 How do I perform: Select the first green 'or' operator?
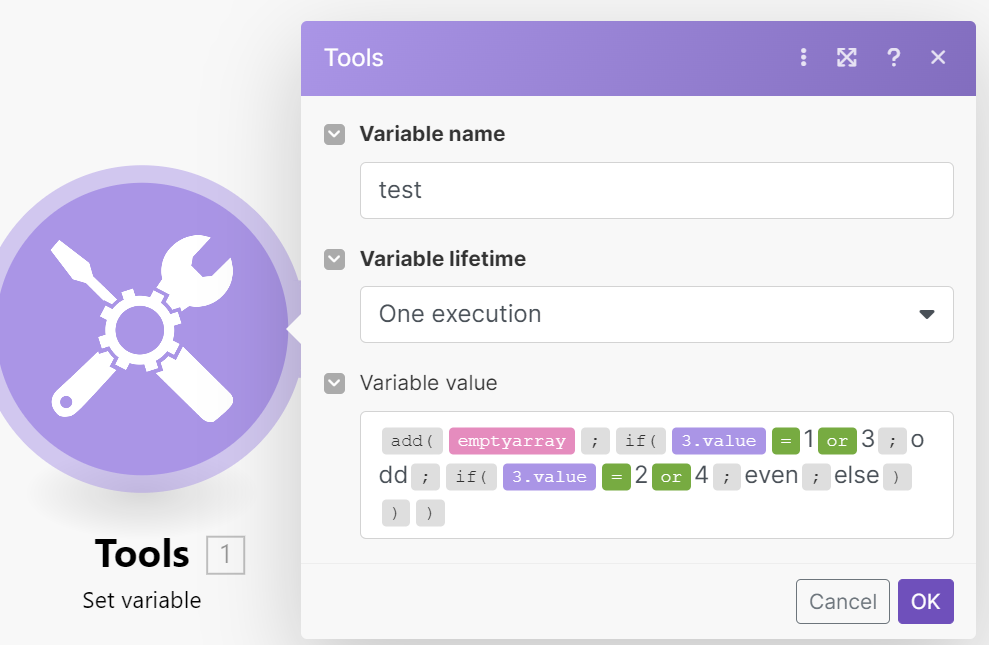pyautogui.click(x=837, y=441)
